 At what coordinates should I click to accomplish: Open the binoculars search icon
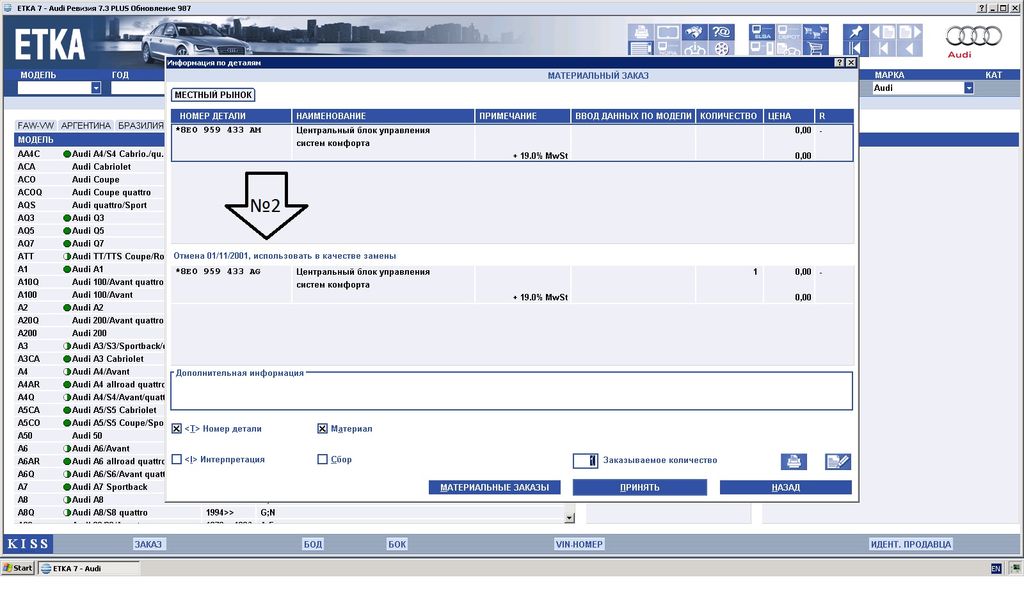(695, 32)
